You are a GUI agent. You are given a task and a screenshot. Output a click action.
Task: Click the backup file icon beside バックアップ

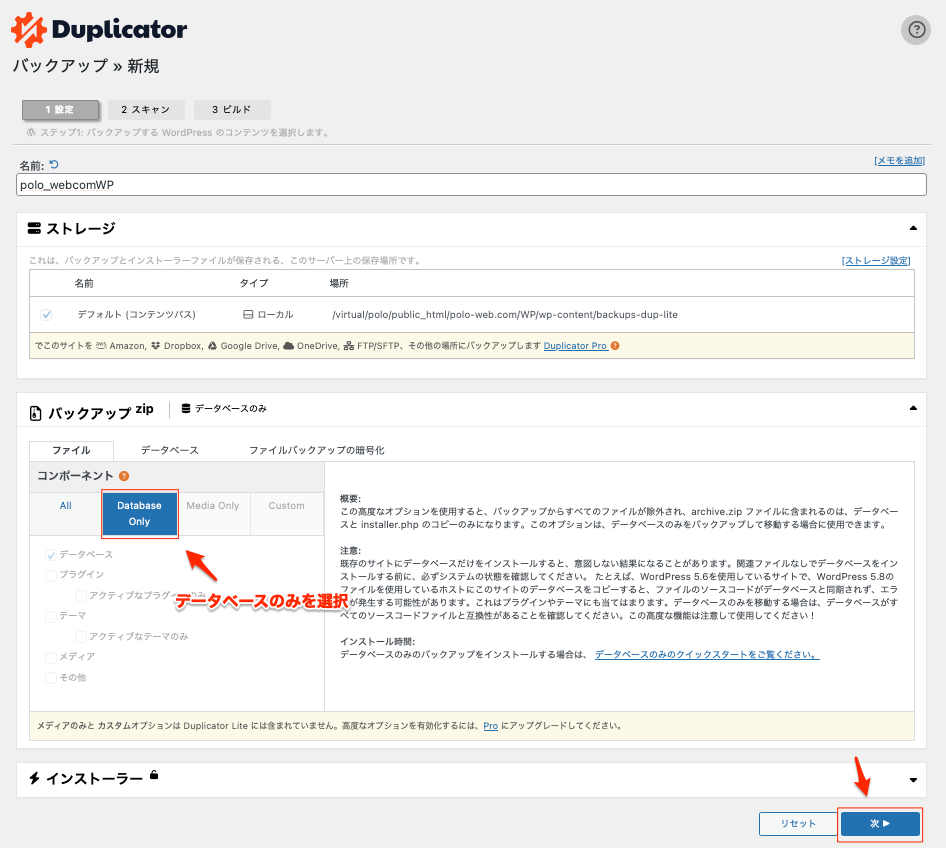click(x=35, y=413)
